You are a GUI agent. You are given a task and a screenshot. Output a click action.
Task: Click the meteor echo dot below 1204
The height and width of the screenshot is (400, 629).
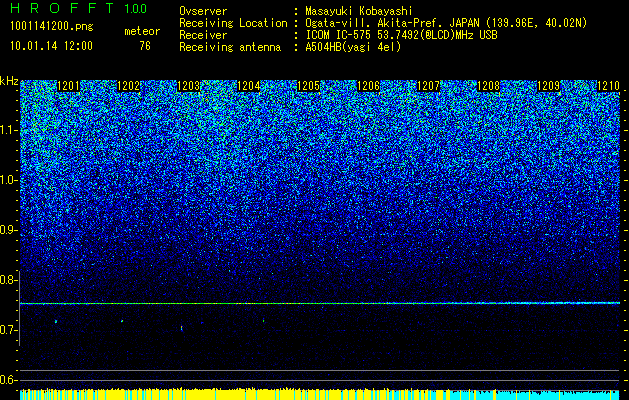264,321
